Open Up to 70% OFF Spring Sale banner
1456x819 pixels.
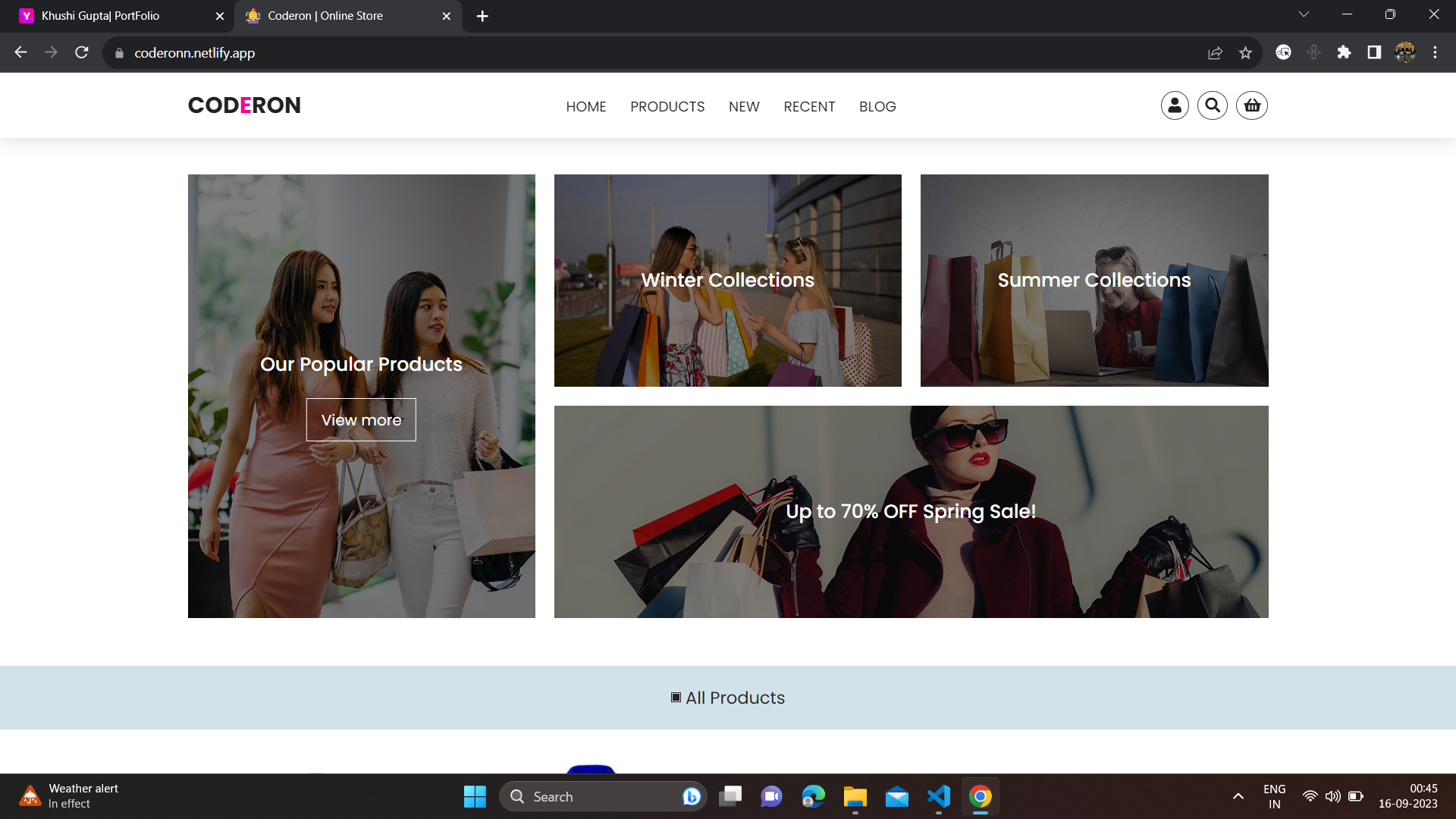point(911,512)
